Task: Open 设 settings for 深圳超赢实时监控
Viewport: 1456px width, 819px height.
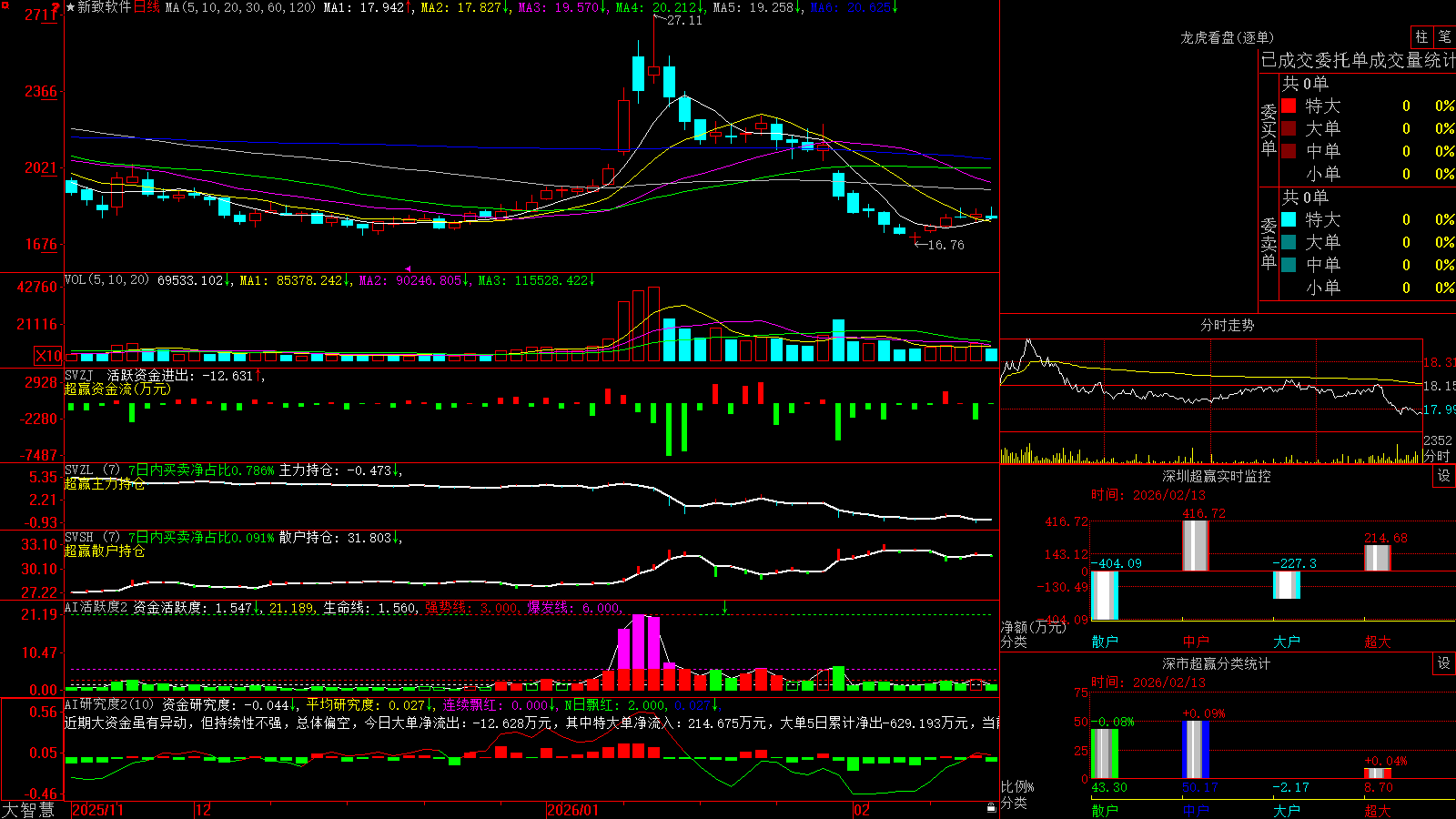Action: pos(1444,476)
